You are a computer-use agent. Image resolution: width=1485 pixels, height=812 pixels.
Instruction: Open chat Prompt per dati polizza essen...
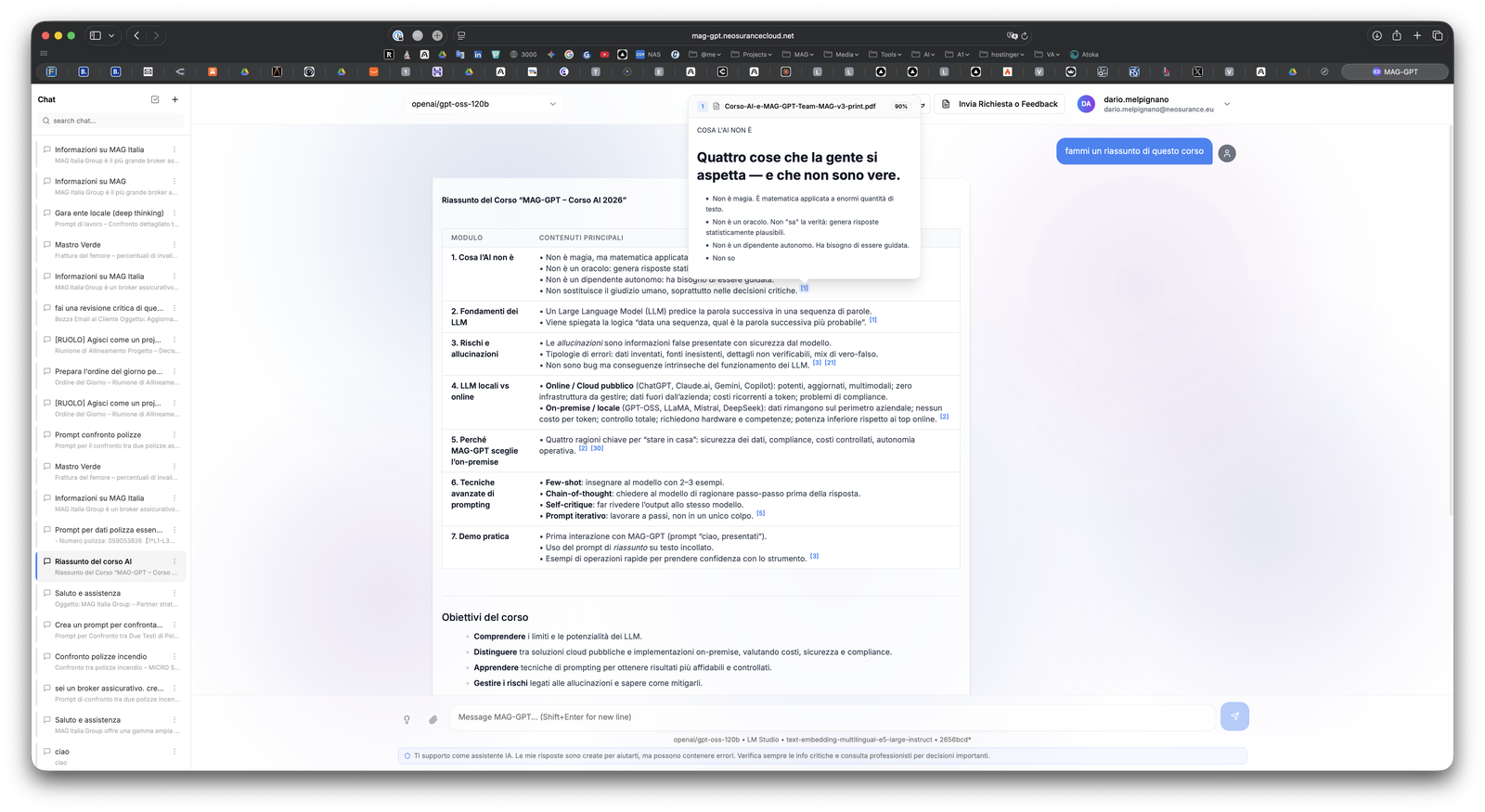110,535
